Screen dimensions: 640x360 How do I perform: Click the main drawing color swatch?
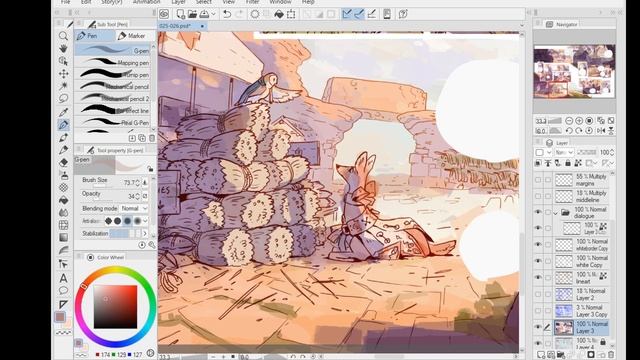(60, 317)
